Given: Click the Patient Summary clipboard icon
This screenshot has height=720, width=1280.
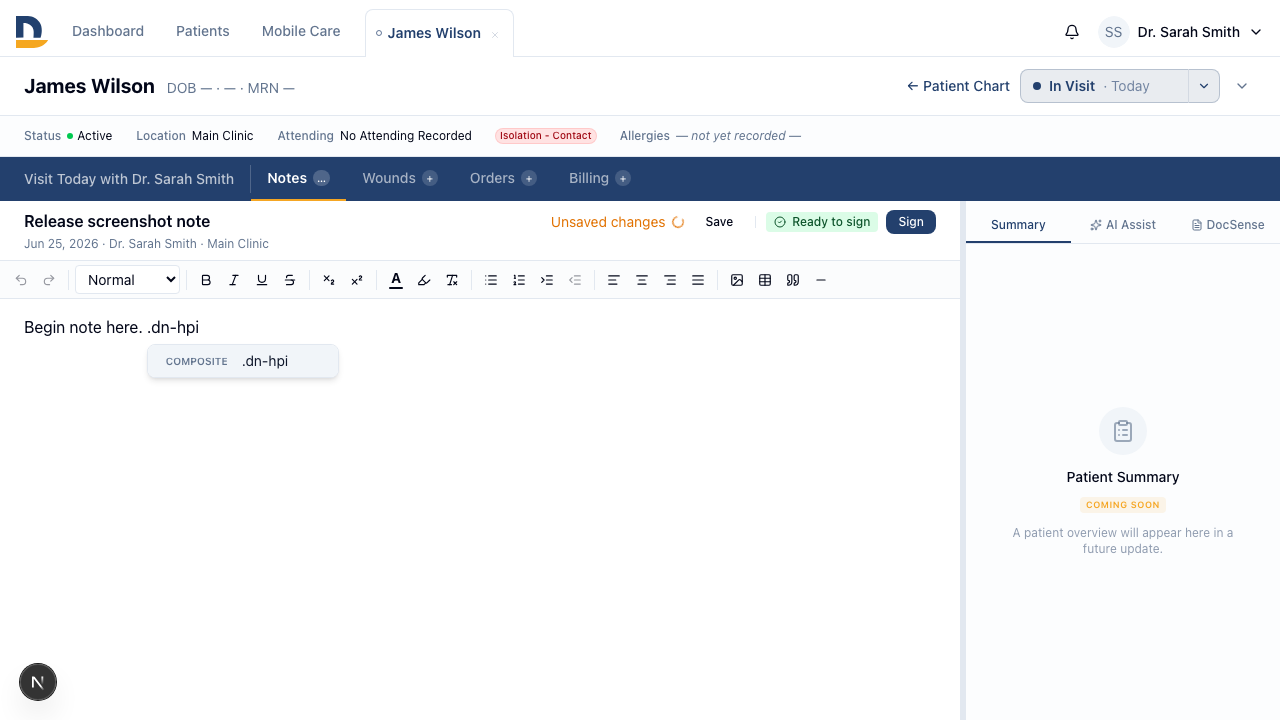Looking at the screenshot, I should (1123, 431).
